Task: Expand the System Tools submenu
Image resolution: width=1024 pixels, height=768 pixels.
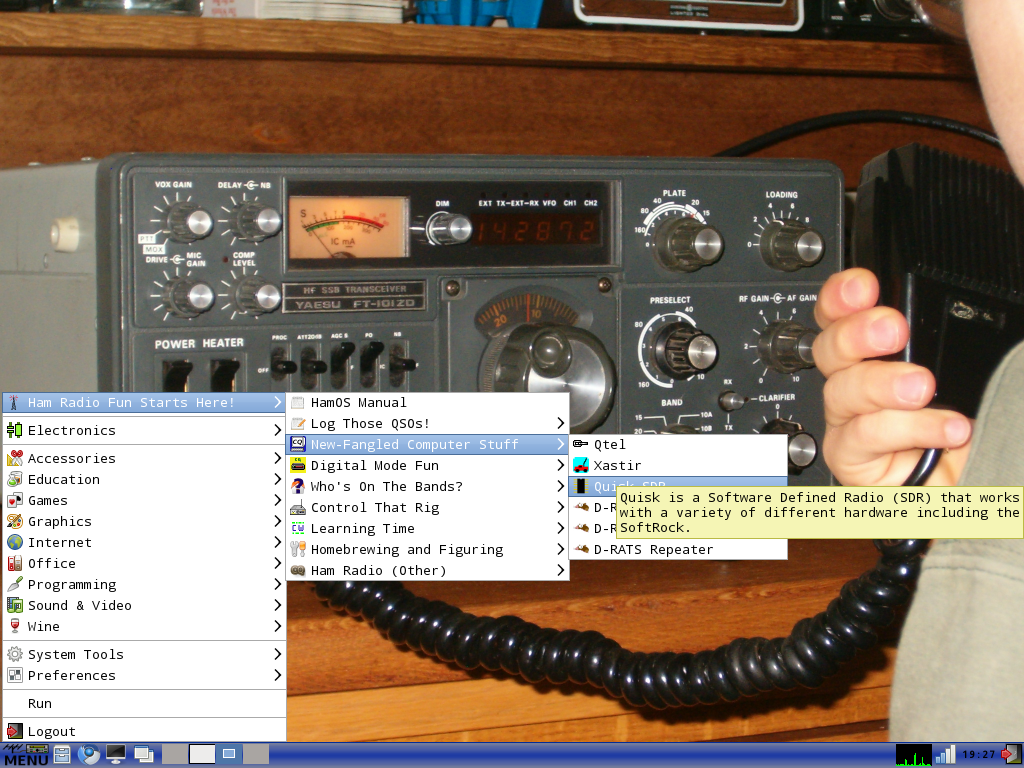Action: click(144, 654)
